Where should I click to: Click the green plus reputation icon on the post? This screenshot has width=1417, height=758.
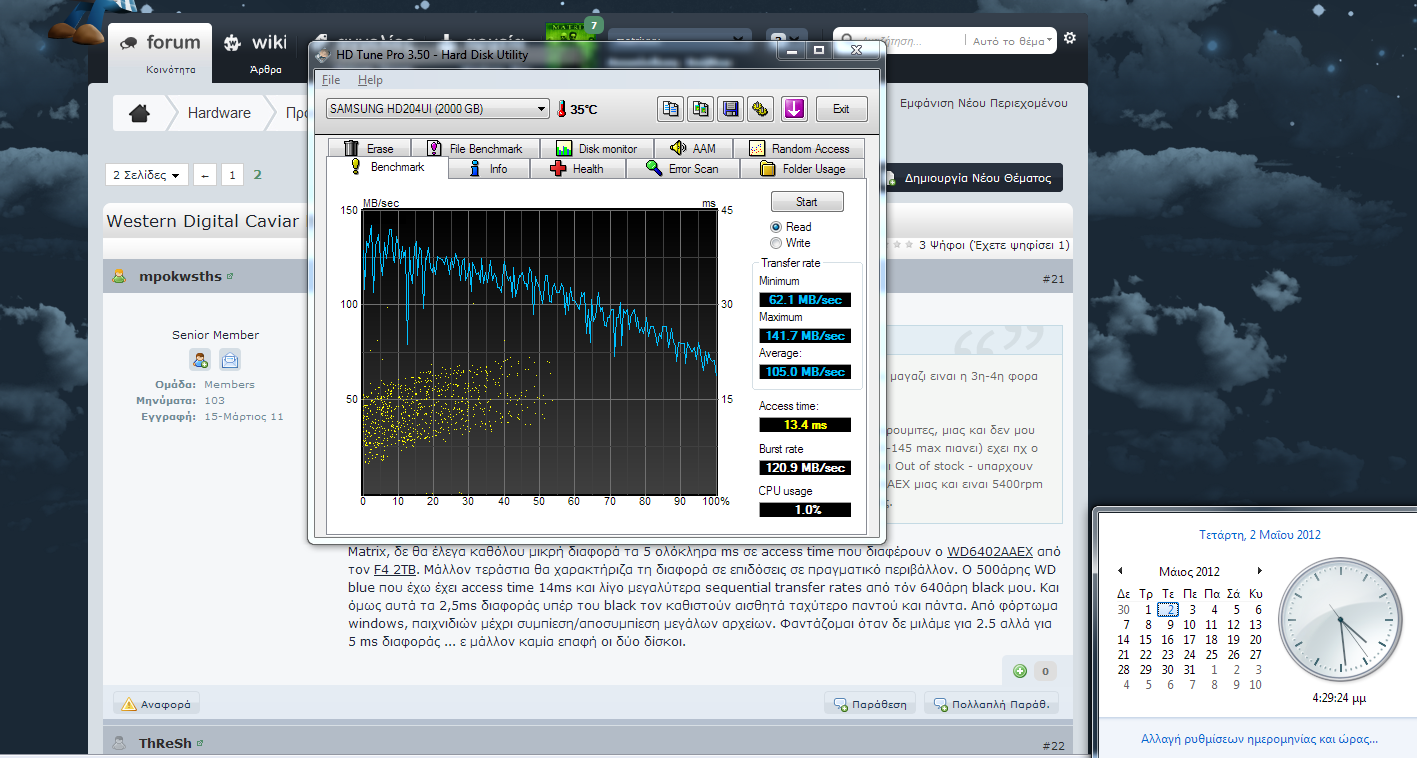pyautogui.click(x=1019, y=671)
